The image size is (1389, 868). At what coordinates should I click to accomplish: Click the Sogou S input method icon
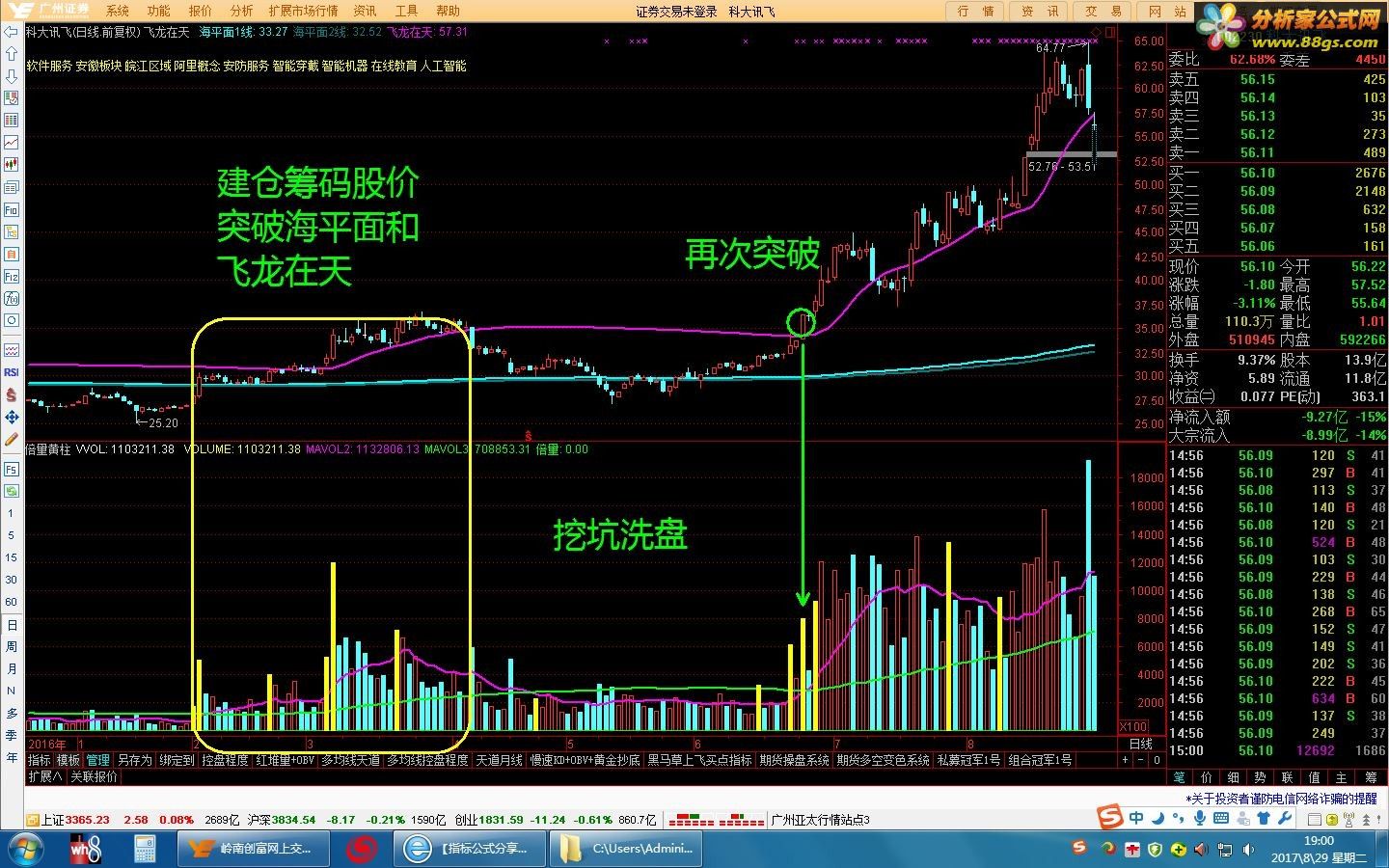click(x=1111, y=818)
